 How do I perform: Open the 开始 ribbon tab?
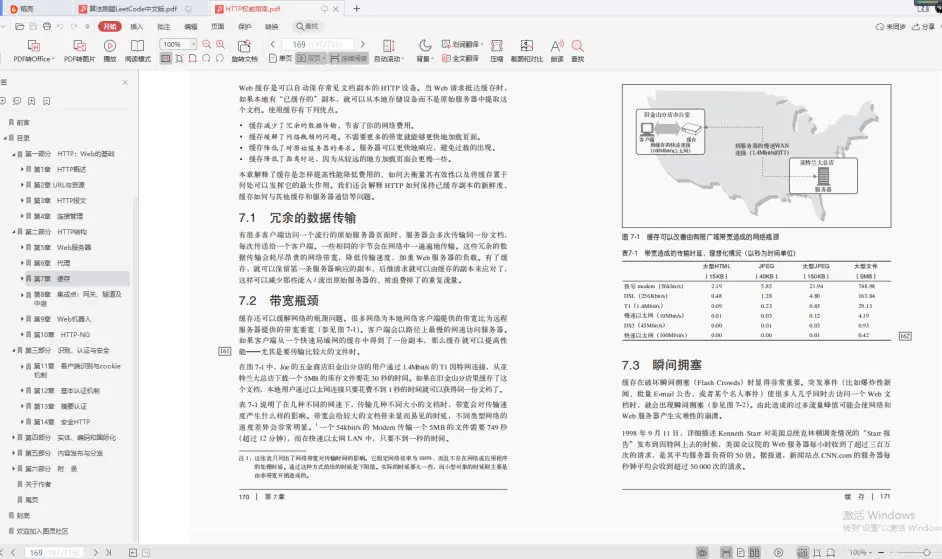click(x=109, y=26)
